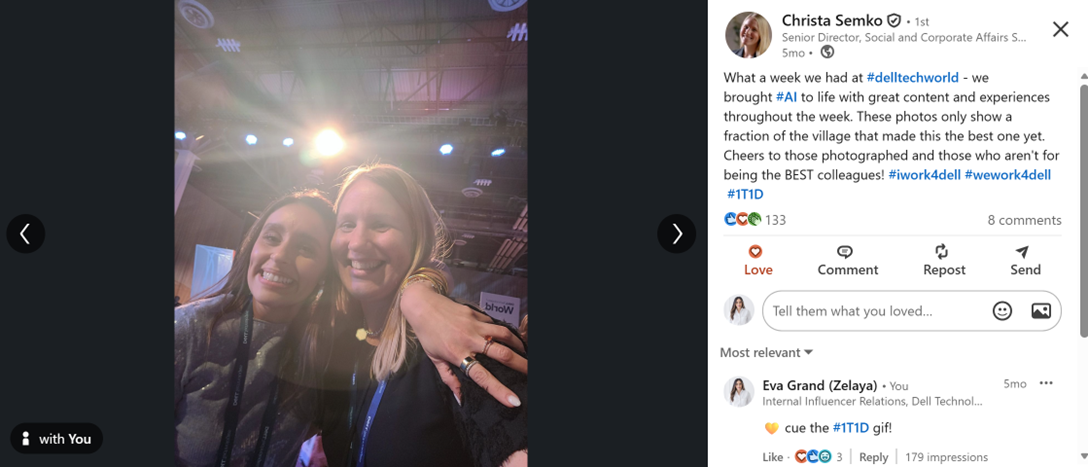The image size is (1088, 467).
Task: Open Christa Semko's profile name link
Action: (831, 20)
